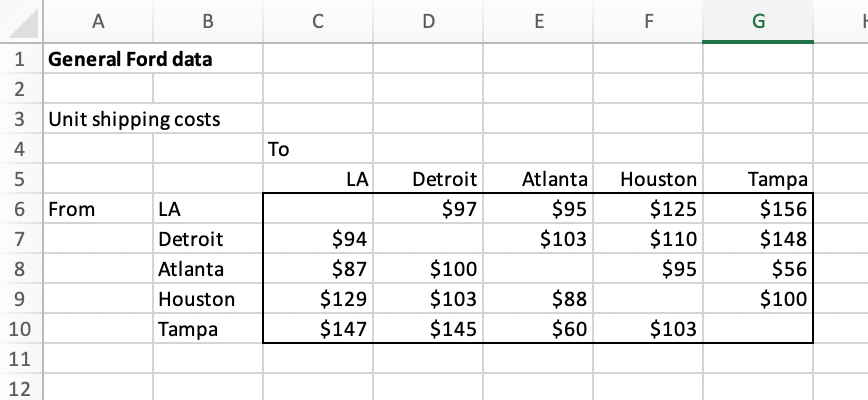Click the $60 Tampa to Atlanta cell
Screen dimensions: 868x400
538,329
